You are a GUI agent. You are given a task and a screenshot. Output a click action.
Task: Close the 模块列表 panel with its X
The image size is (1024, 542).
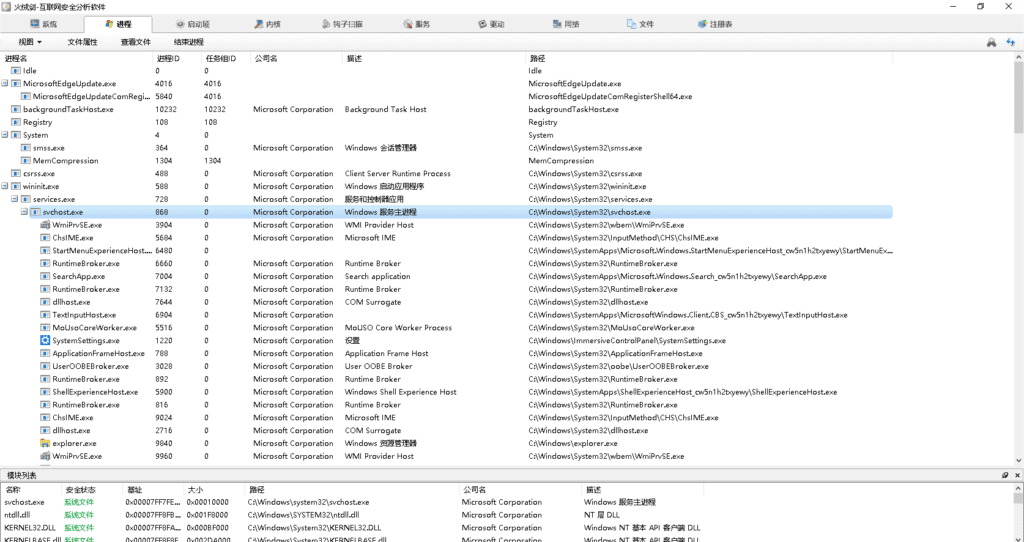coord(1017,475)
